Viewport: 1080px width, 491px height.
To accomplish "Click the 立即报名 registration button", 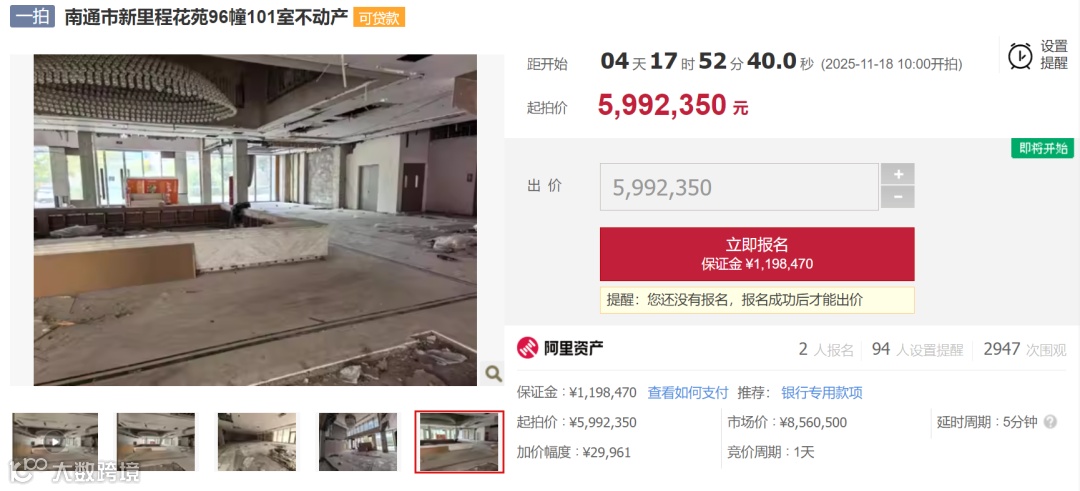I will [x=757, y=253].
